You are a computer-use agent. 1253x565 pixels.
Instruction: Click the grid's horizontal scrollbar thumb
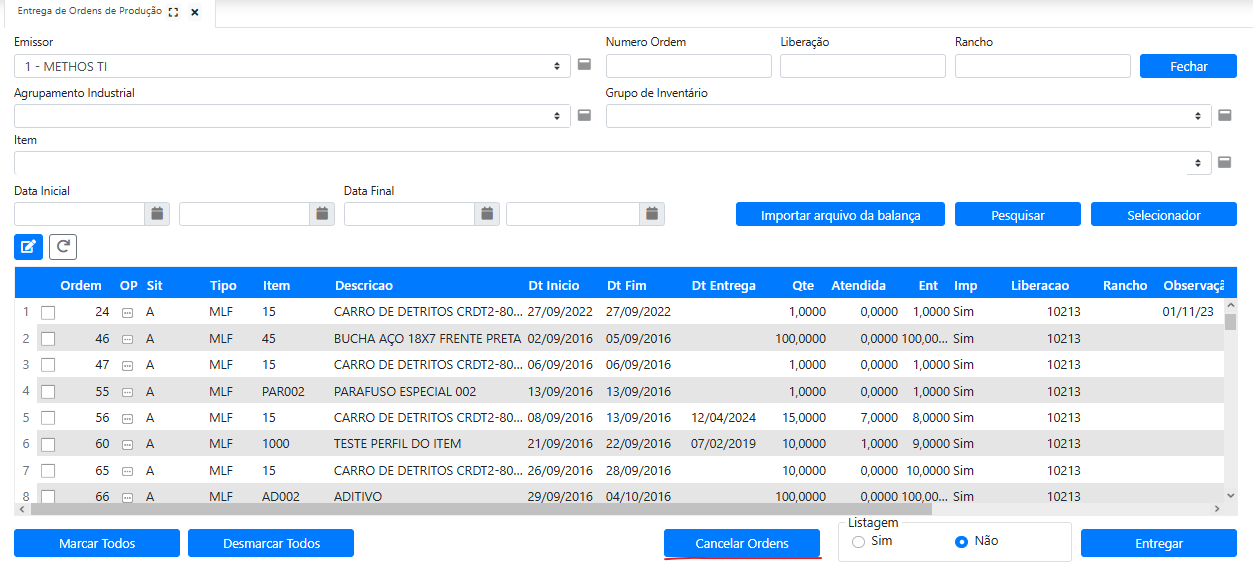tap(481, 509)
